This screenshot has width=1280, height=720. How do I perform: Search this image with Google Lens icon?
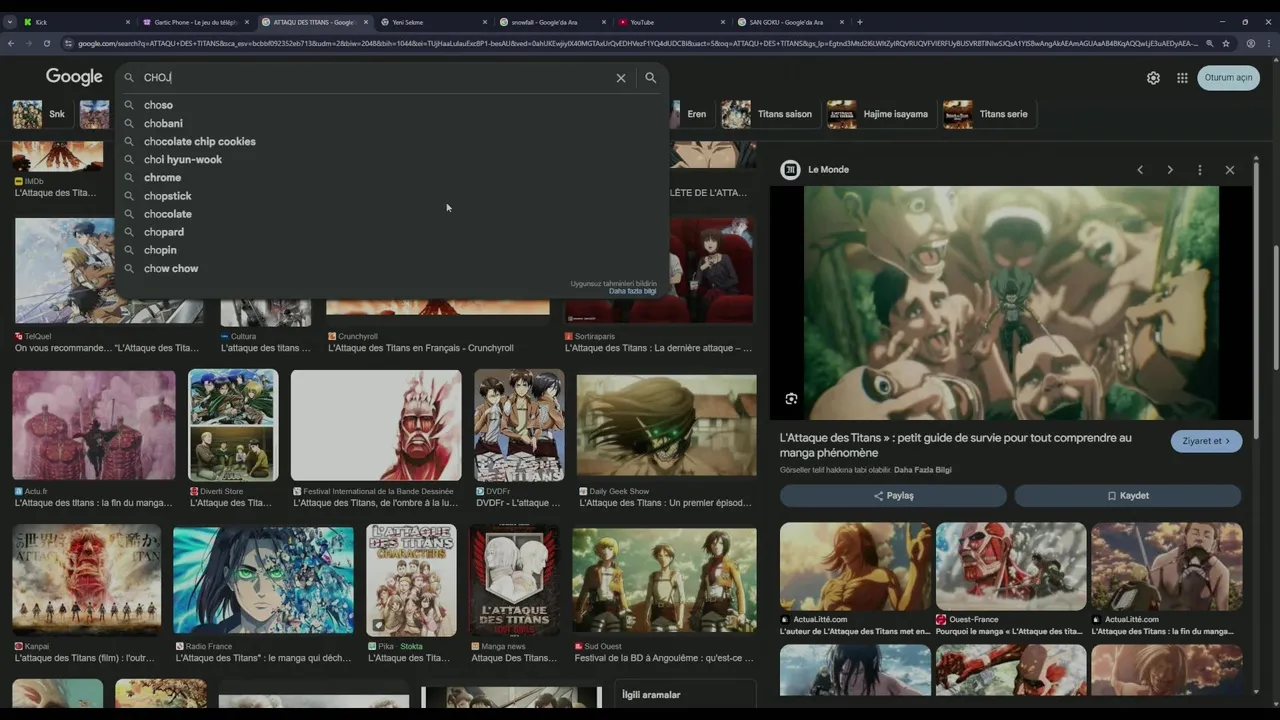pyautogui.click(x=791, y=398)
